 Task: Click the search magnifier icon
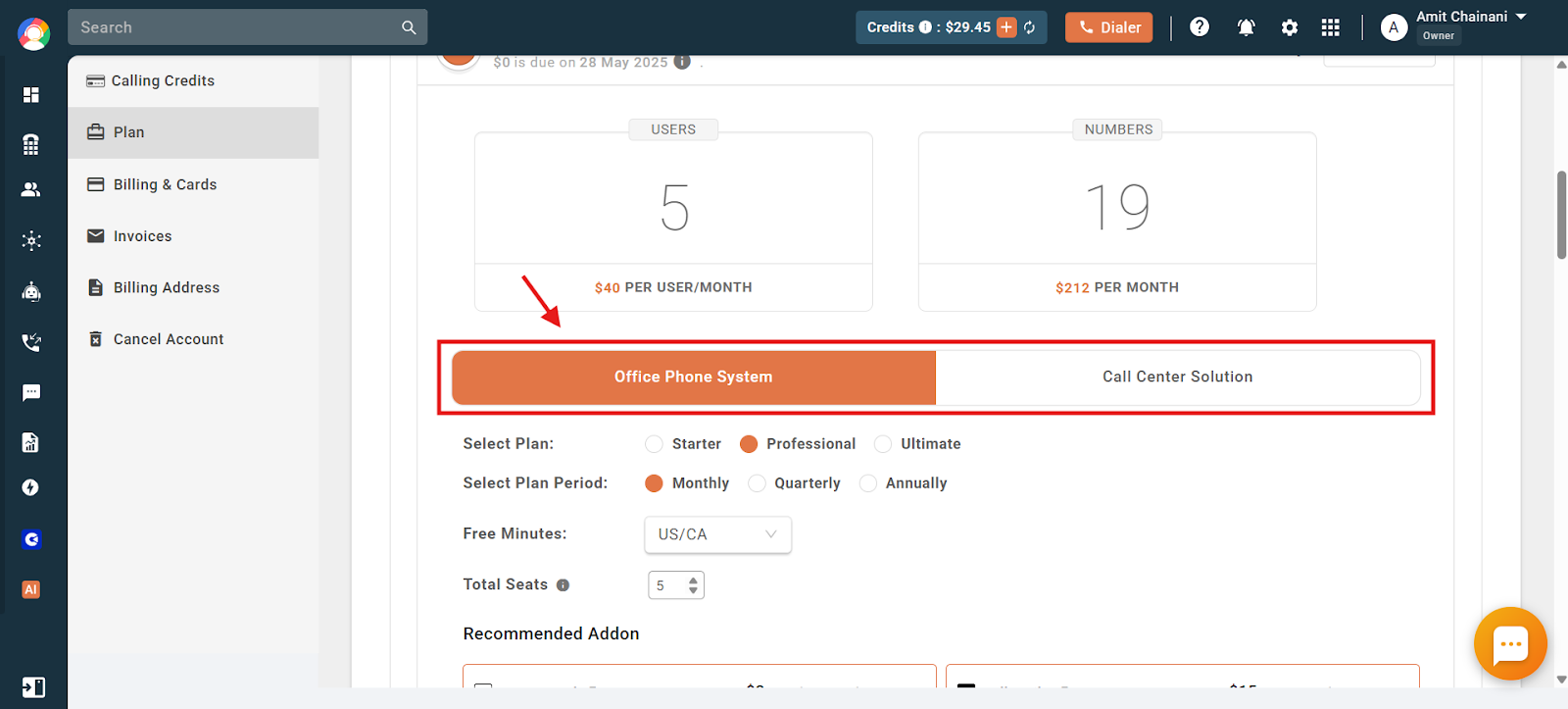tap(409, 27)
